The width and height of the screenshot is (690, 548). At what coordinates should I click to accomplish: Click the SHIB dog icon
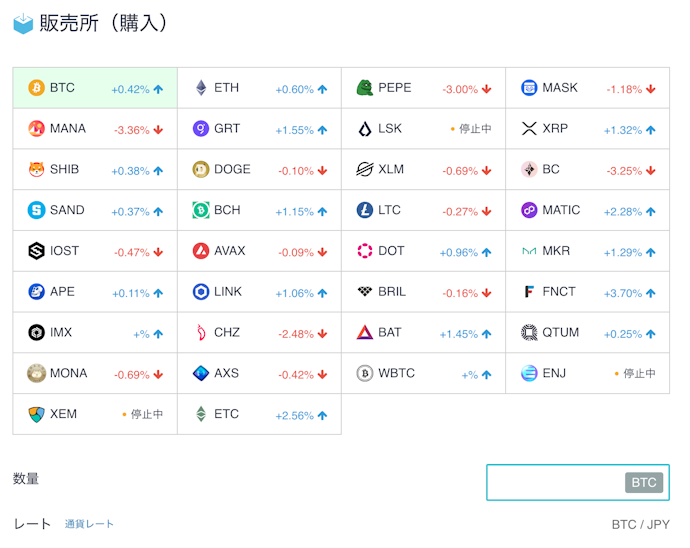tap(37, 169)
